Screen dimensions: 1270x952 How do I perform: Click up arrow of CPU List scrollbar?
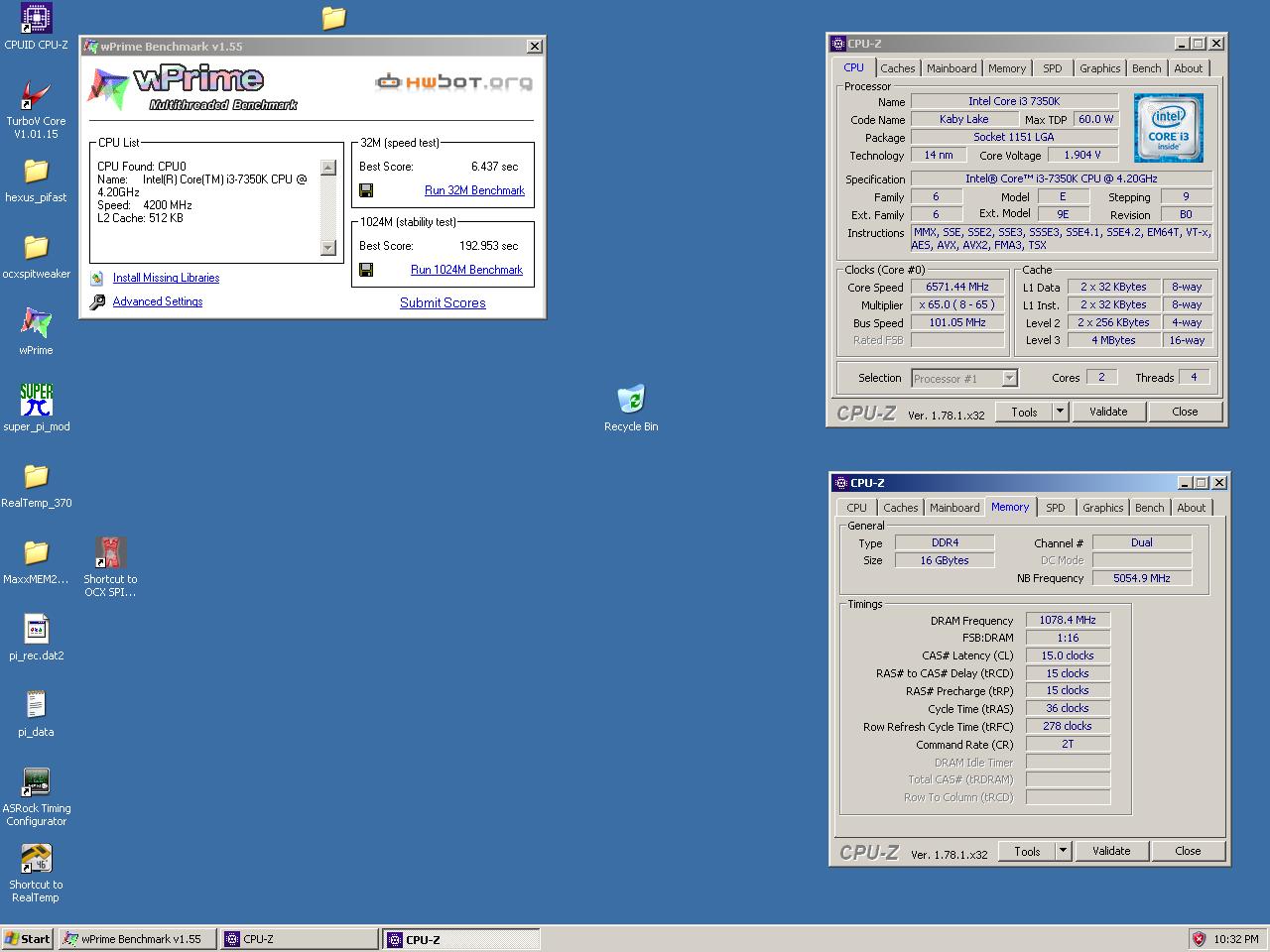pyautogui.click(x=328, y=168)
